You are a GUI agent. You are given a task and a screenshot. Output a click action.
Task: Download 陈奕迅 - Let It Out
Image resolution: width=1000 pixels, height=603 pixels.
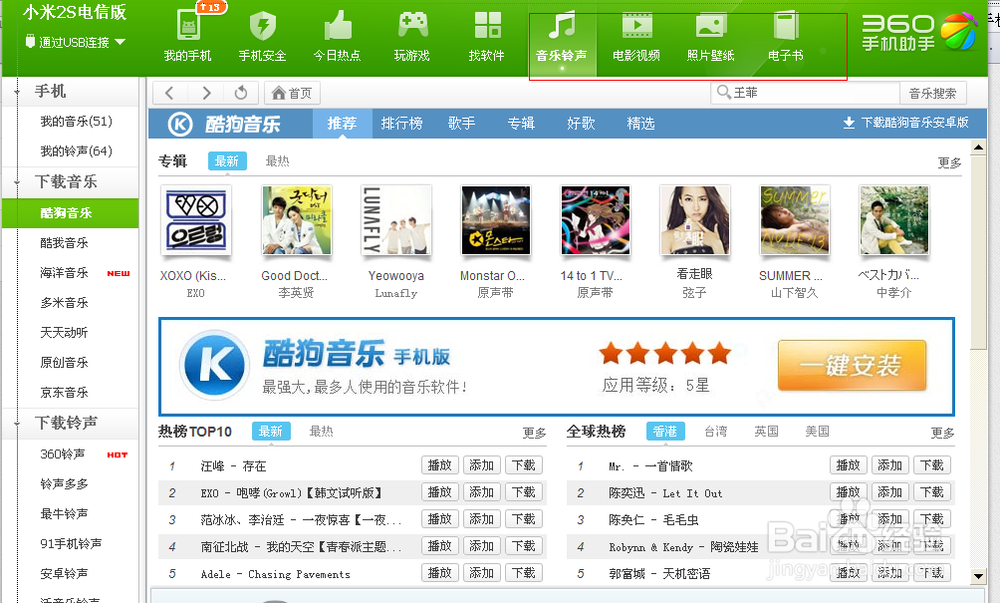point(932,492)
